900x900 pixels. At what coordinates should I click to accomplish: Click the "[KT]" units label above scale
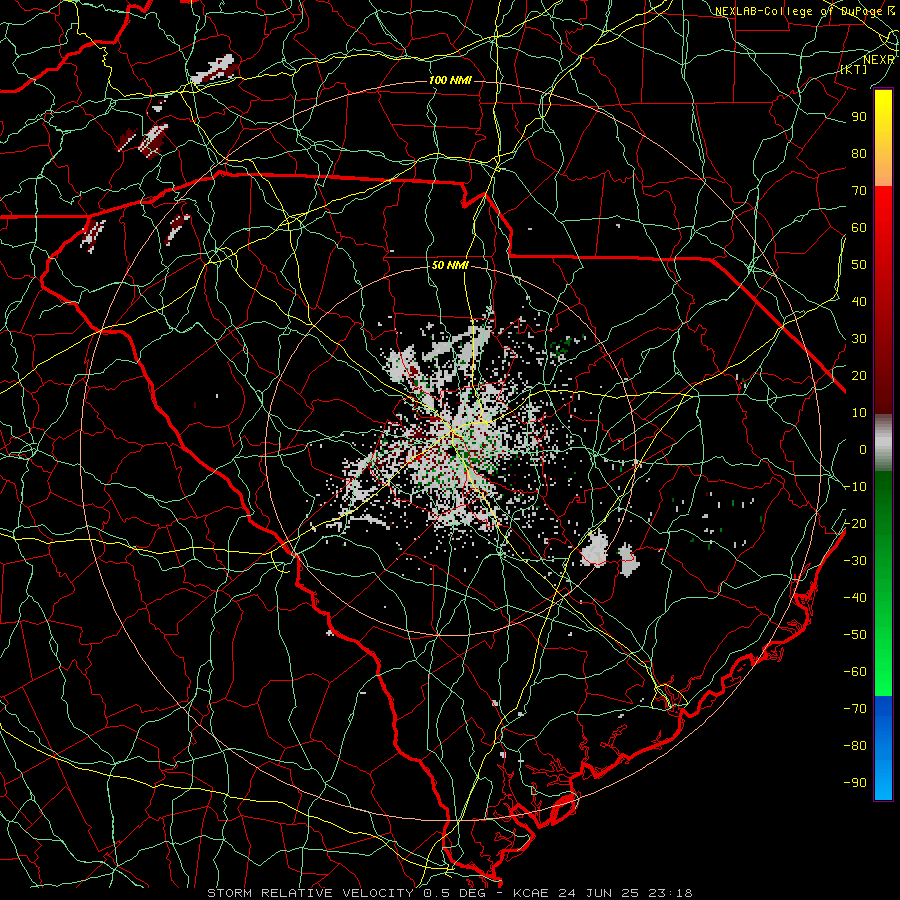854,69
